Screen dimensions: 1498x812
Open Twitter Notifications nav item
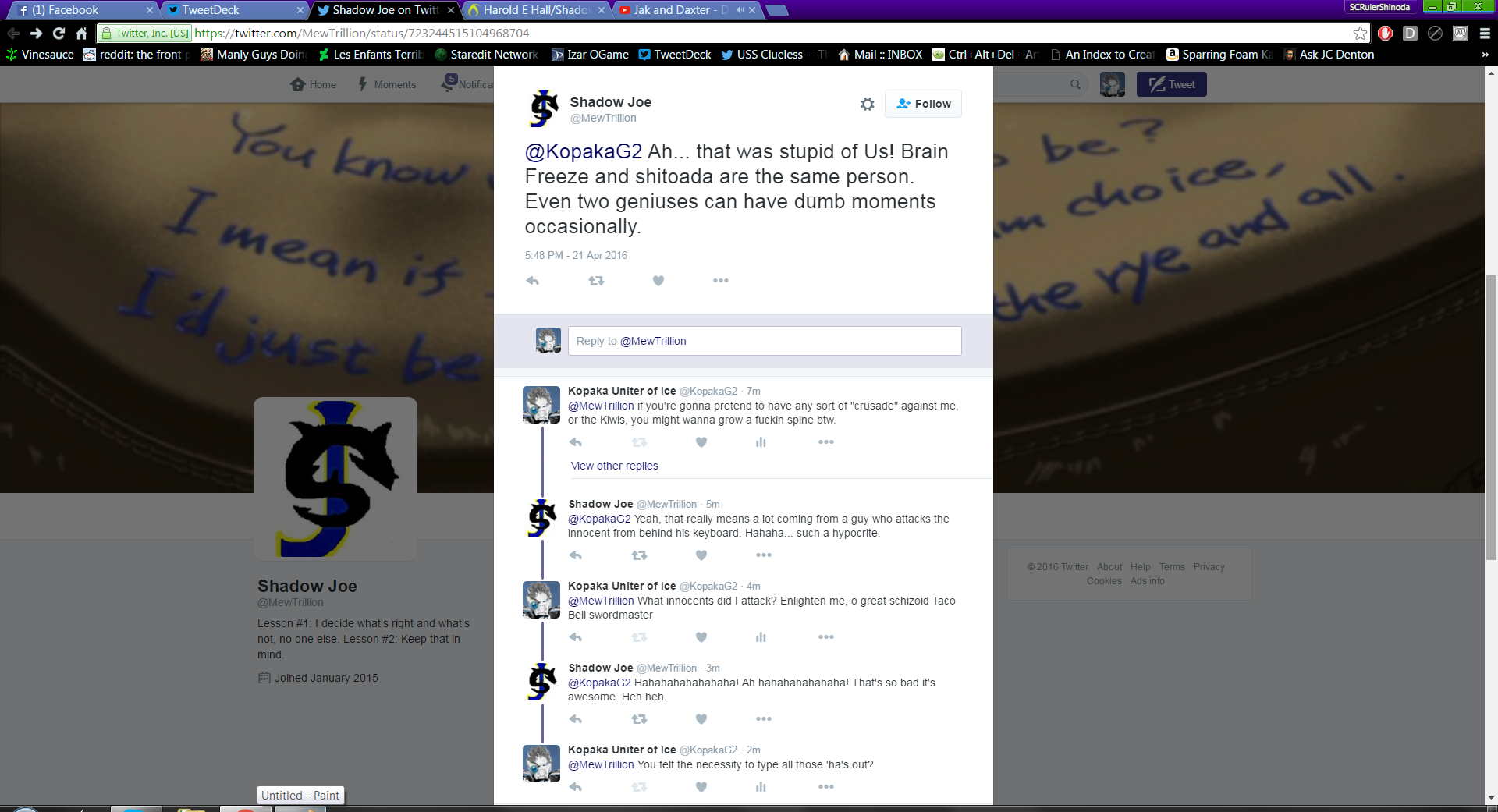coord(467,84)
